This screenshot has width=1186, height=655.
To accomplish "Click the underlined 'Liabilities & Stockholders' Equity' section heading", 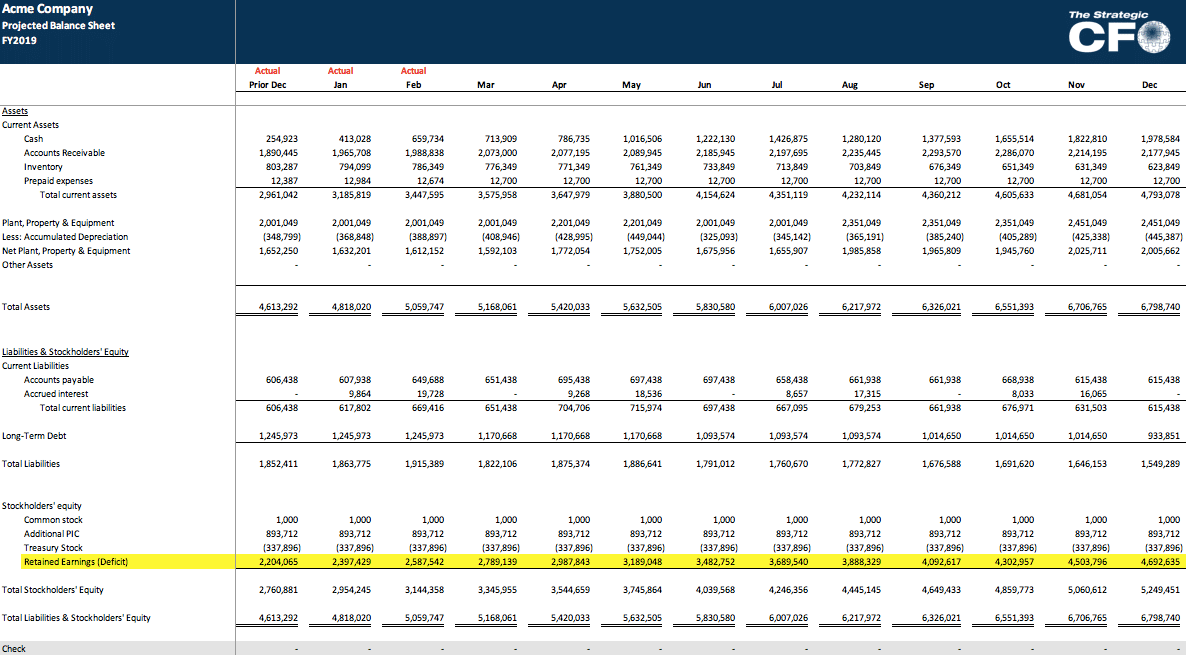I will coord(65,352).
